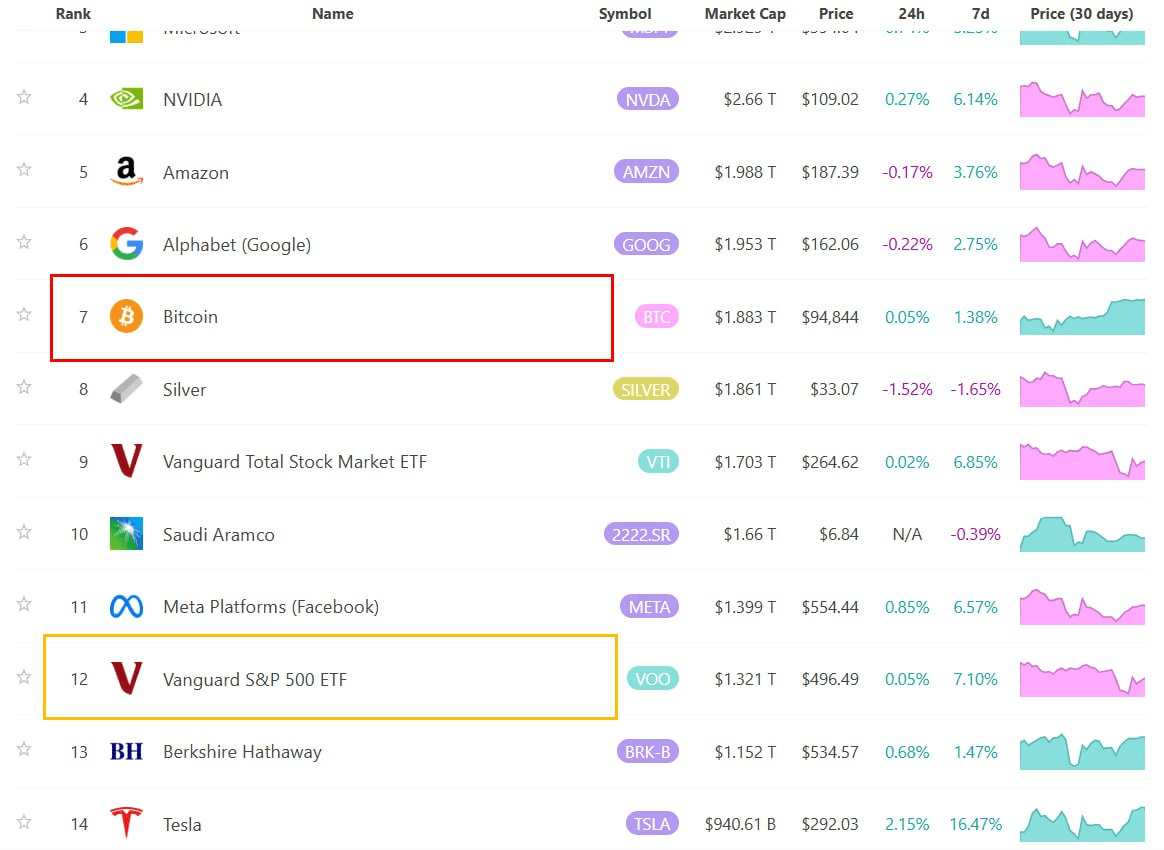Click the AMZN symbol badge

coord(646,171)
